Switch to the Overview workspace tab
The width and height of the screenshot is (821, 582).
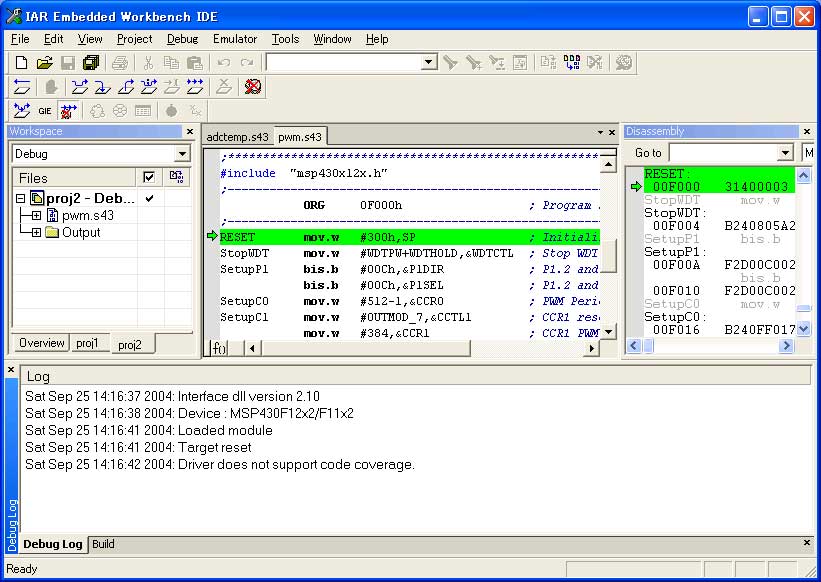tap(41, 343)
